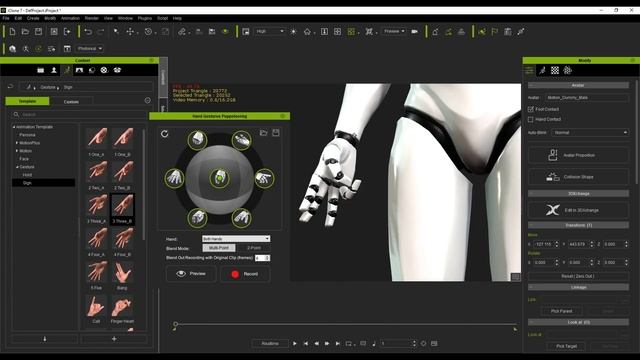
Task: Select the bottom-right hand gesture node
Action: [x=242, y=218]
